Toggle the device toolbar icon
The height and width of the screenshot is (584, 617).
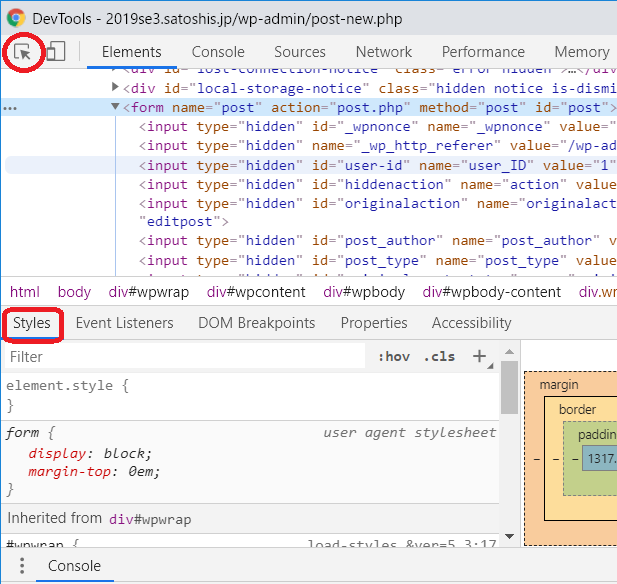tap(56, 52)
